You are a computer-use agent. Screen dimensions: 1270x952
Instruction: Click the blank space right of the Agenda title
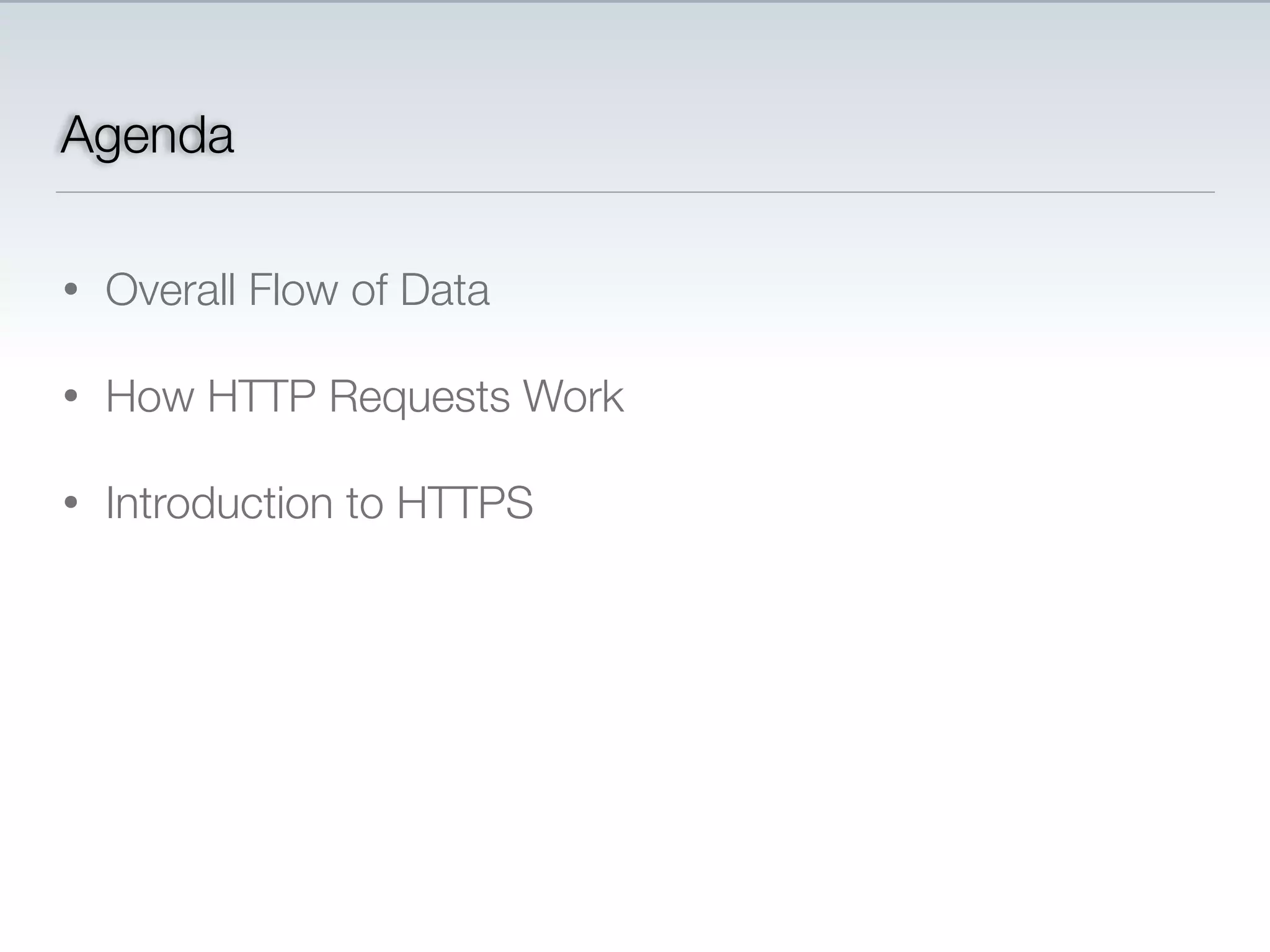(682, 136)
